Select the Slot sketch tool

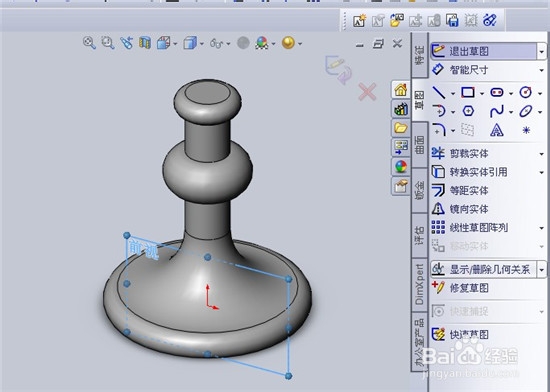point(497,93)
